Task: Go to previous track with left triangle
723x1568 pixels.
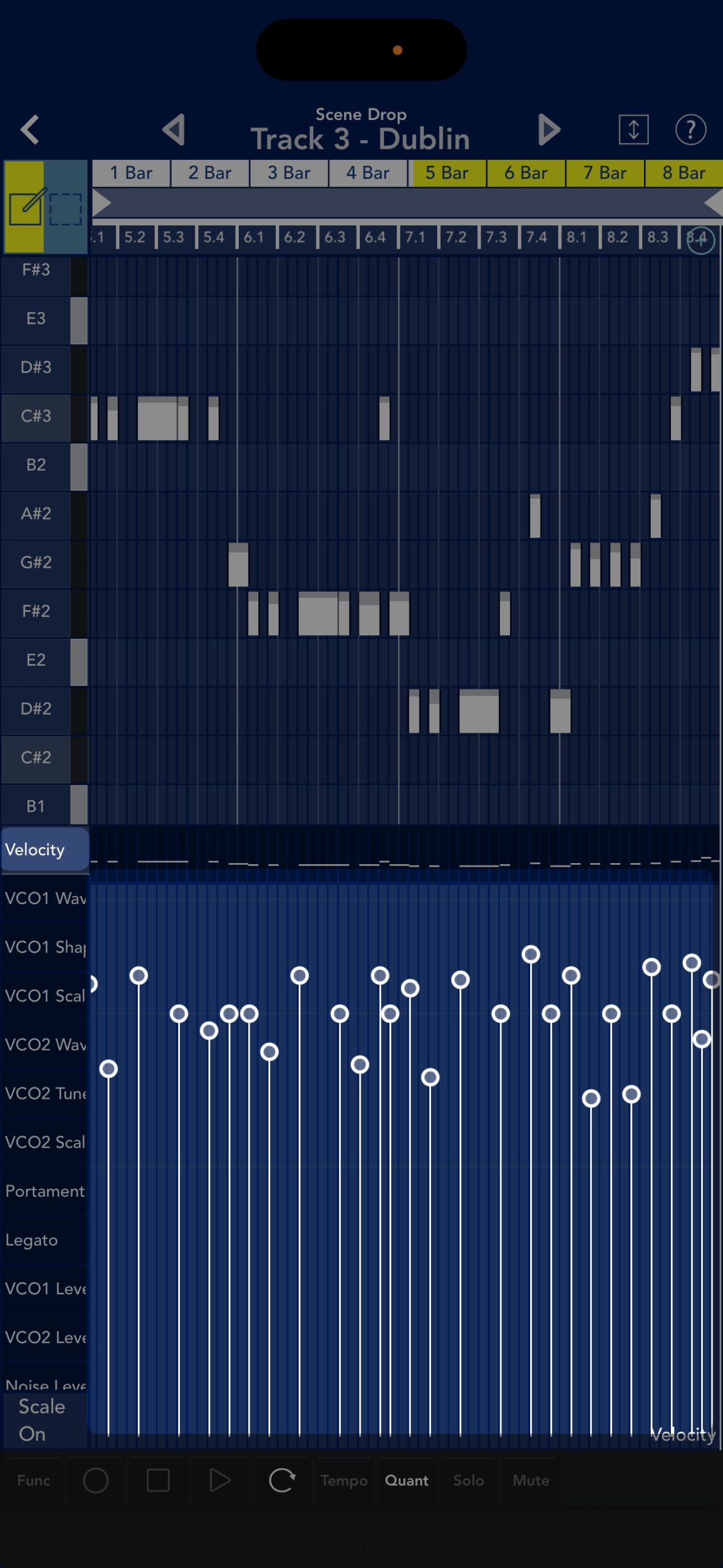Action: click(174, 130)
